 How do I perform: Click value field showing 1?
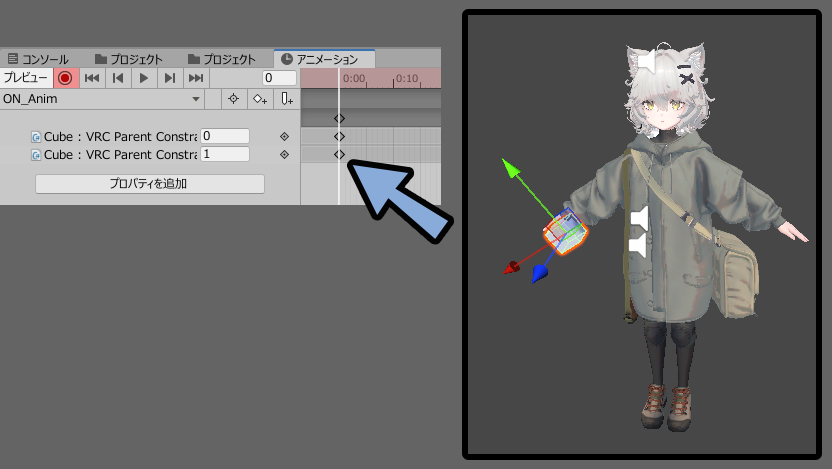(x=225, y=154)
